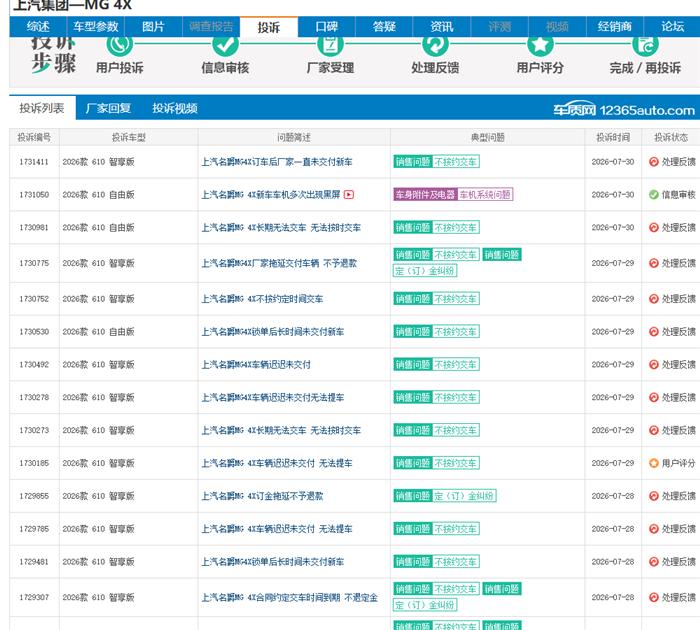Click the 车身附件及电器 tag in row 1731050
Image resolution: width=700 pixels, height=630 pixels.
pyautogui.click(x=425, y=194)
